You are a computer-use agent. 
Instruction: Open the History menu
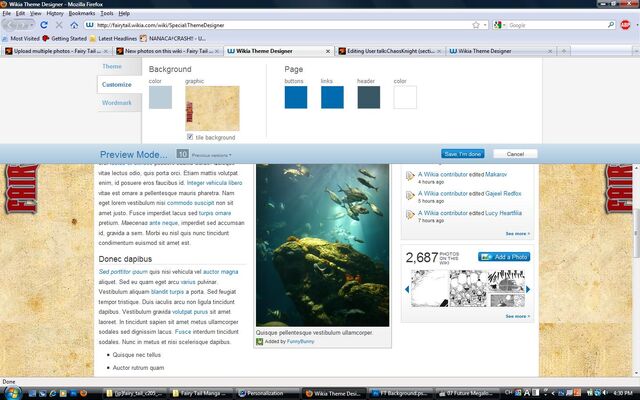coord(55,13)
